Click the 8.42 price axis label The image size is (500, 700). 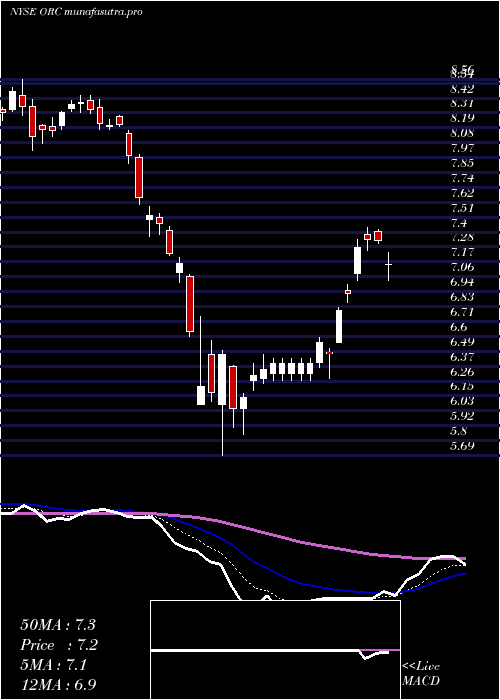(x=462, y=88)
